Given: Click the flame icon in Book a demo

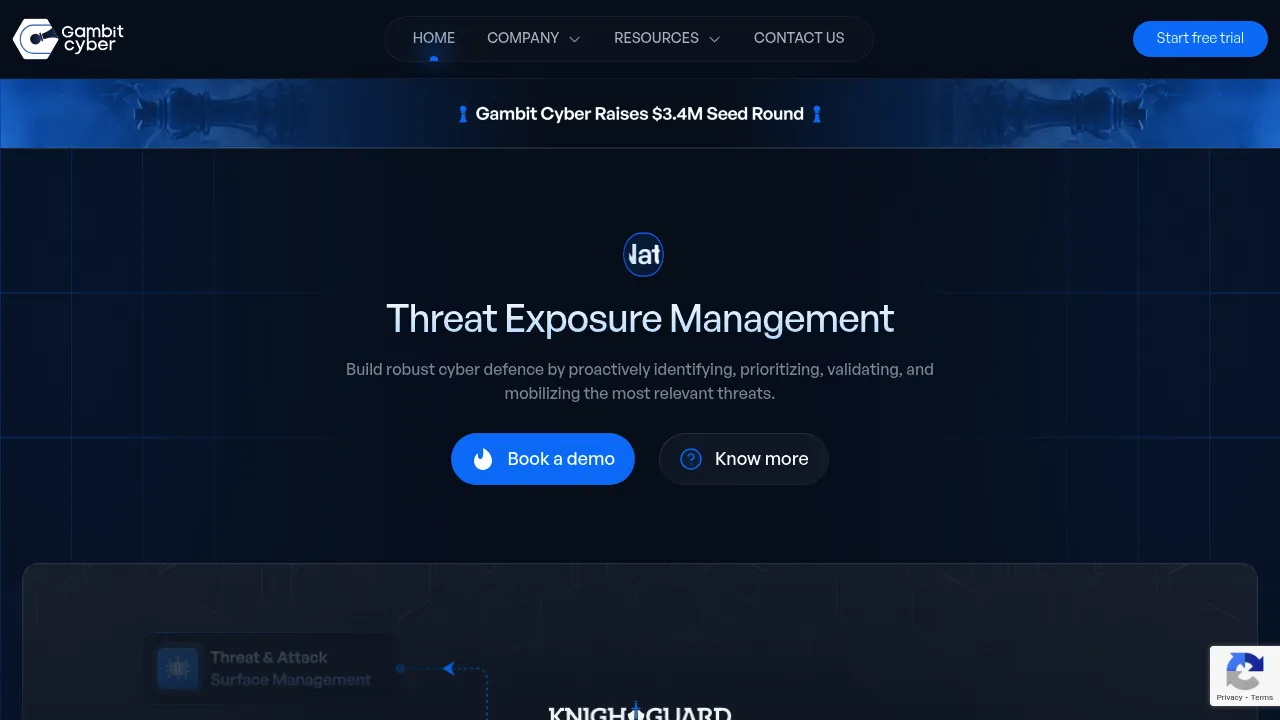Looking at the screenshot, I should coord(483,459).
